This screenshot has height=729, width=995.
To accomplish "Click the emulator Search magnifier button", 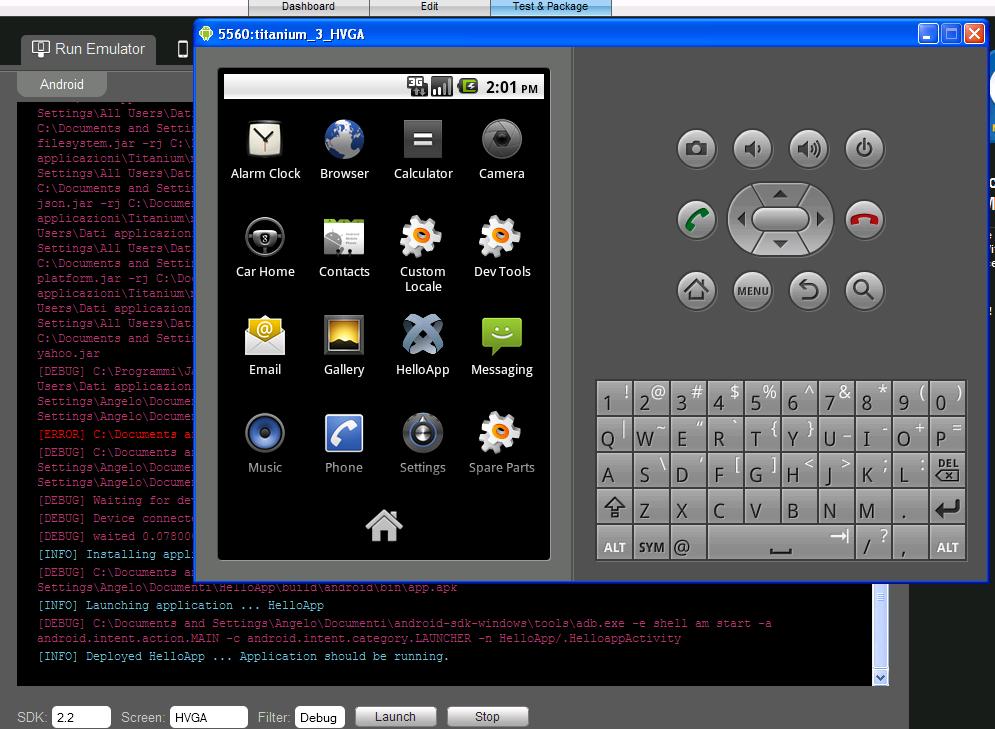I will coord(864,291).
